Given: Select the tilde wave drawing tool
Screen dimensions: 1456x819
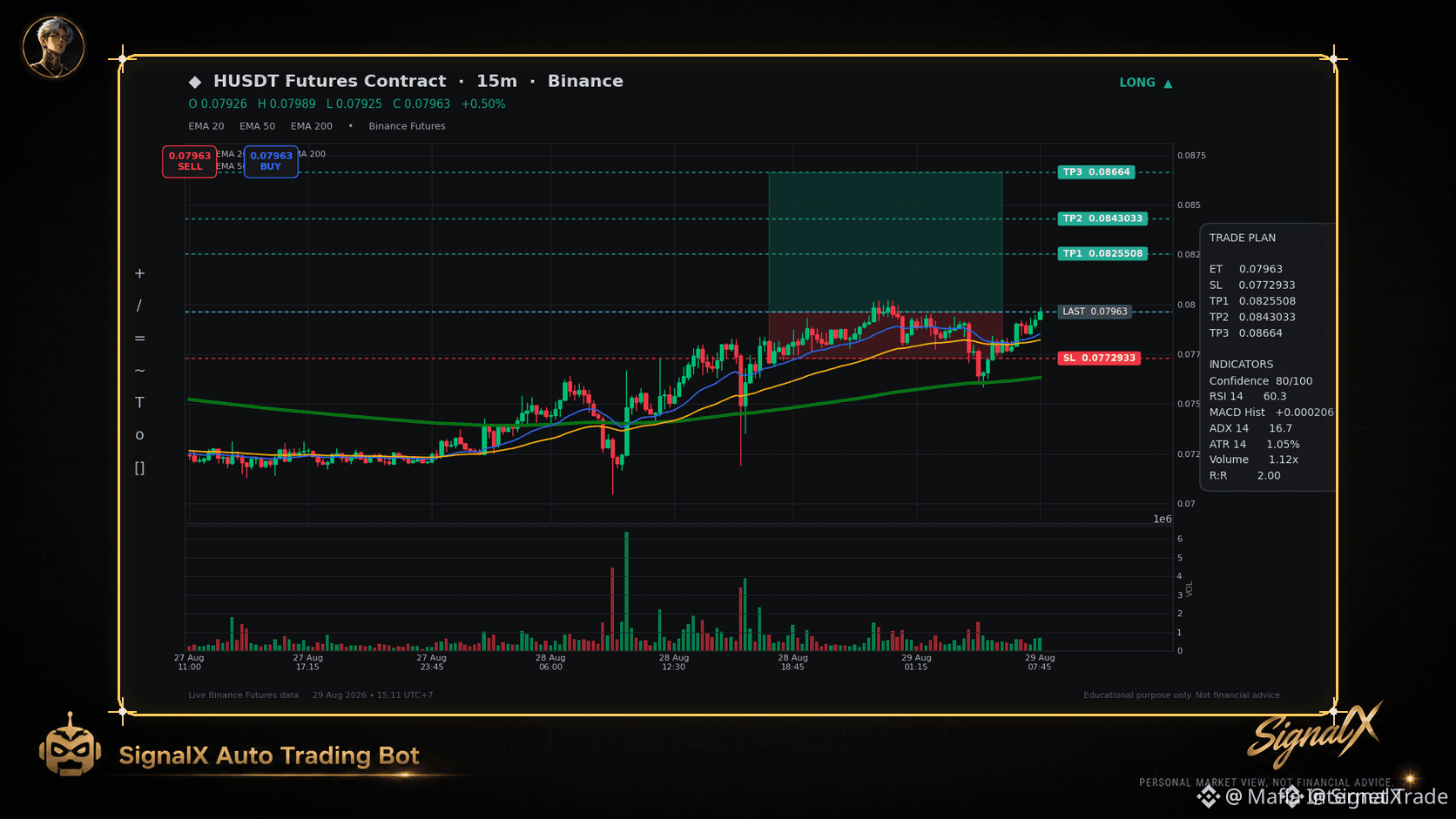Looking at the screenshot, I should (139, 370).
